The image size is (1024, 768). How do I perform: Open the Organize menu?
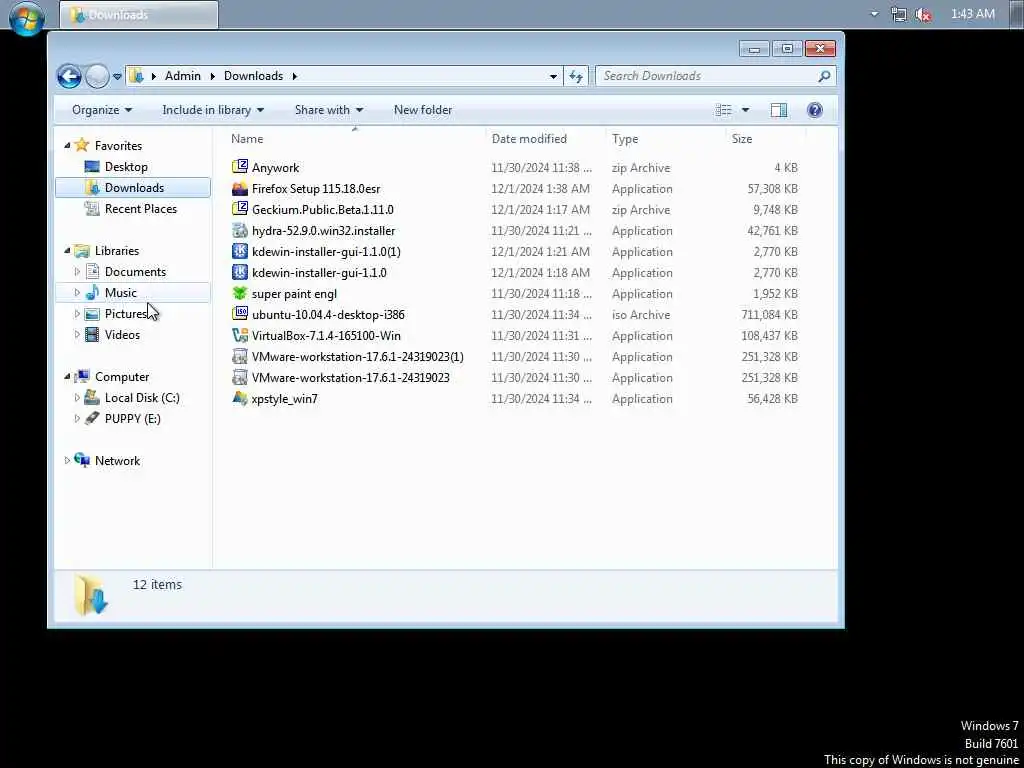click(x=101, y=110)
